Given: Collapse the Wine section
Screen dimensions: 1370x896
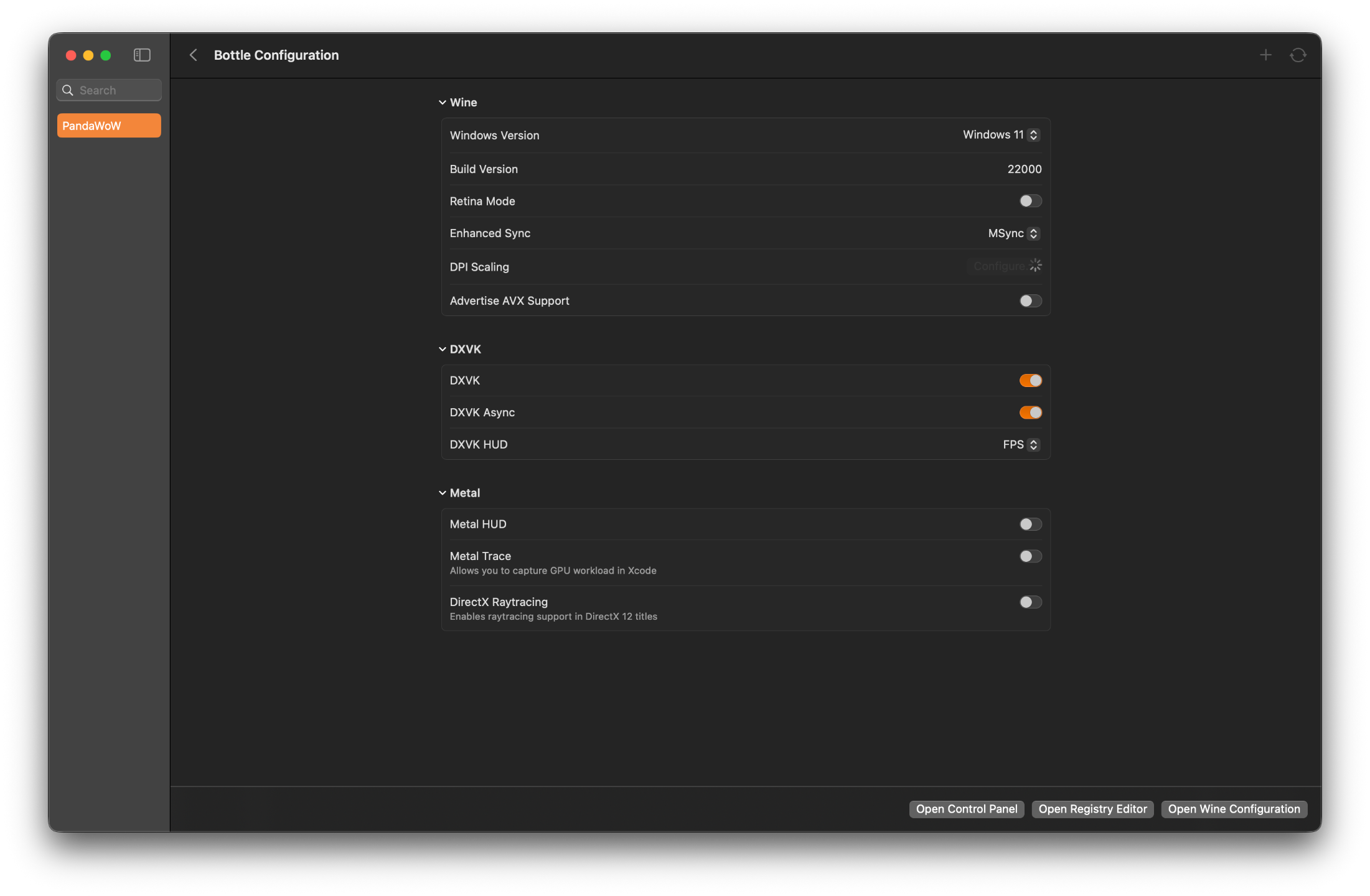Looking at the screenshot, I should (x=443, y=103).
